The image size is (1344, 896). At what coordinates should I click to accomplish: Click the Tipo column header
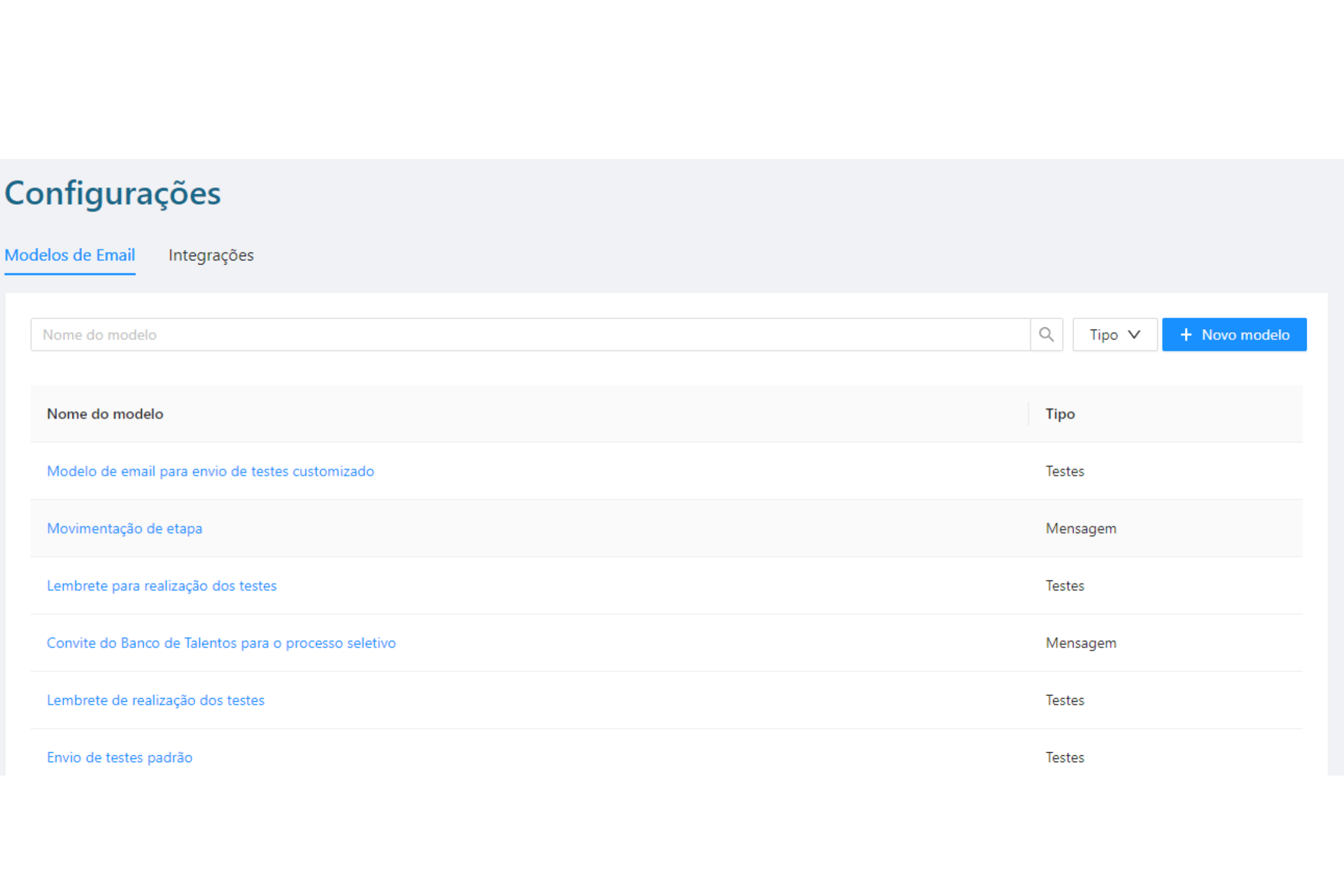pyautogui.click(x=1060, y=414)
